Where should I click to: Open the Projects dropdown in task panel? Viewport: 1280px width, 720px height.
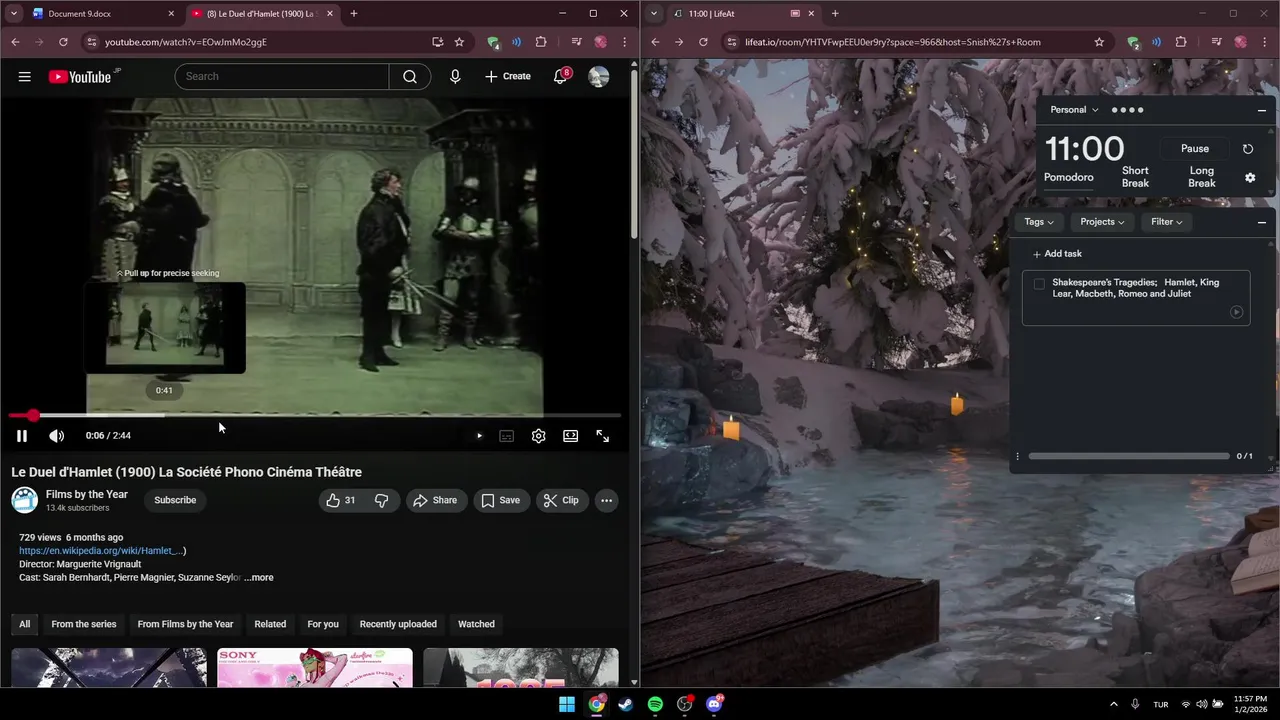[1102, 222]
